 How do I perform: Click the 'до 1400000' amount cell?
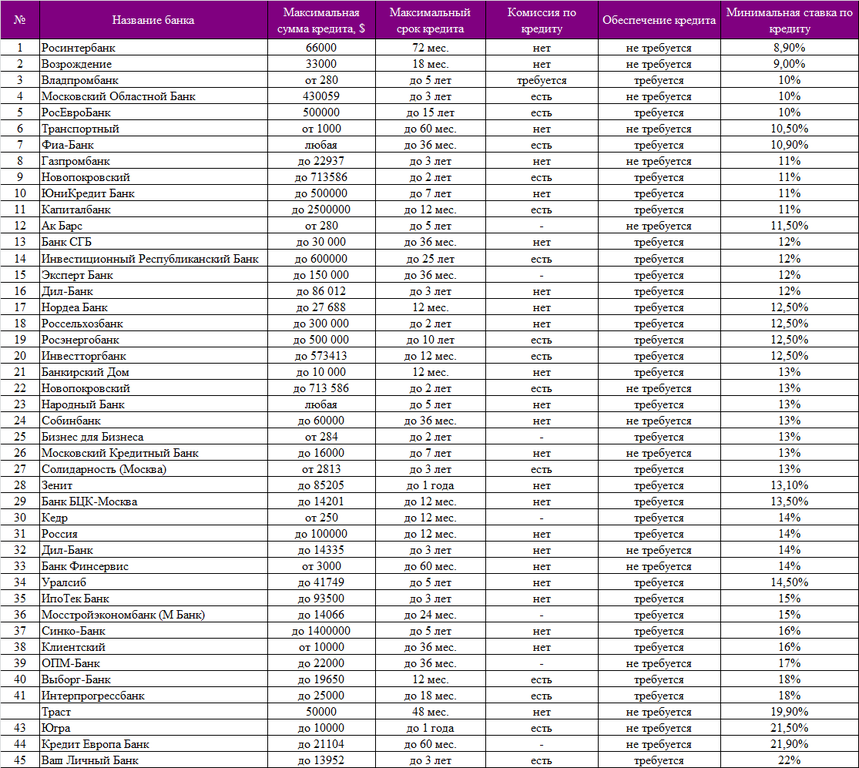pyautogui.click(x=321, y=631)
